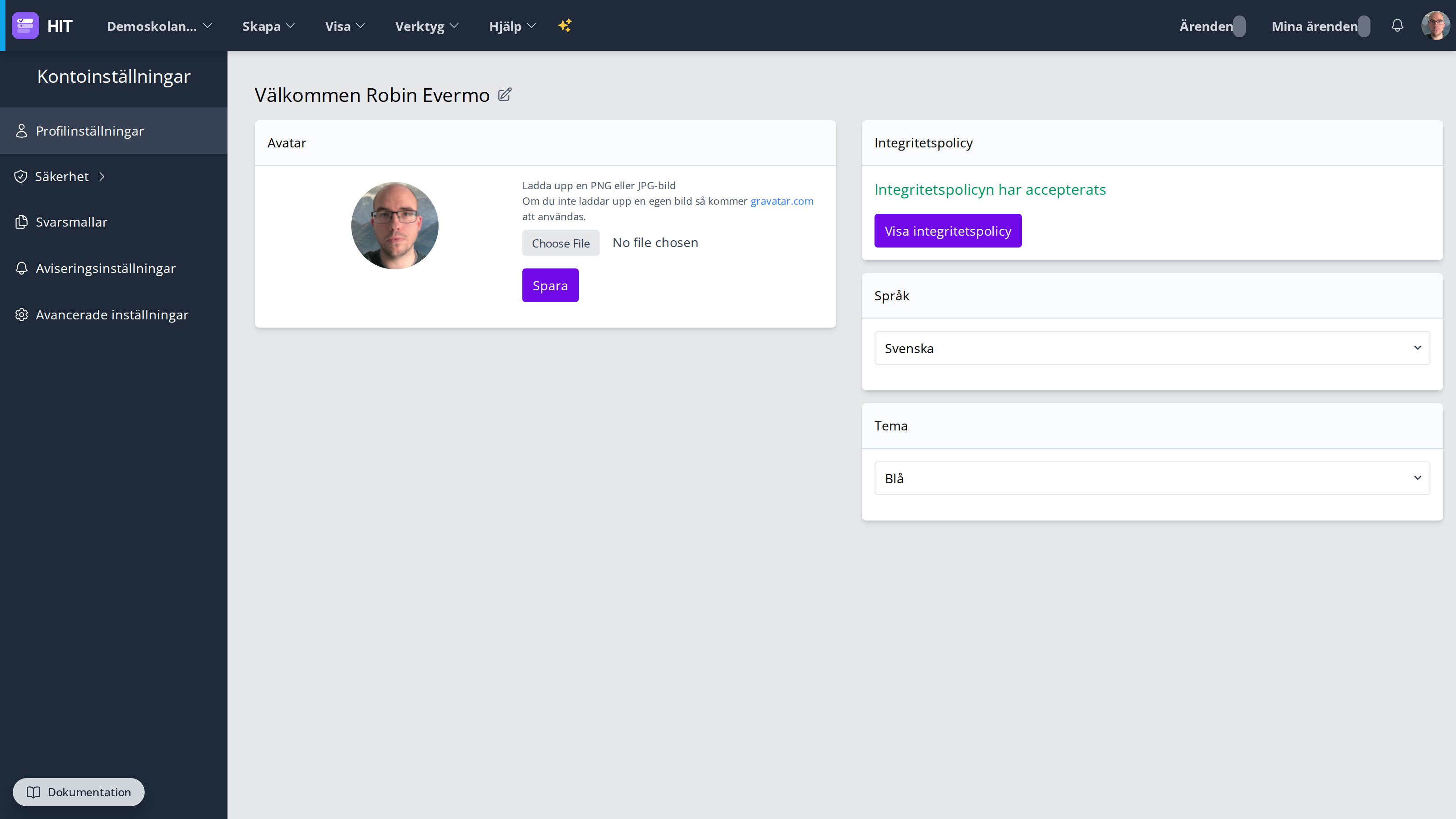Viewport: 1456px width, 819px height.
Task: Click the HIT brand text
Action: [60, 26]
